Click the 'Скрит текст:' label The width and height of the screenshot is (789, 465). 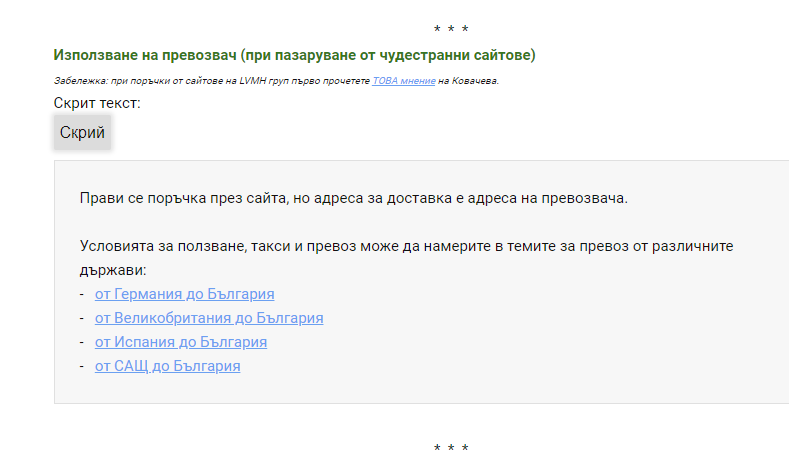[x=97, y=102]
